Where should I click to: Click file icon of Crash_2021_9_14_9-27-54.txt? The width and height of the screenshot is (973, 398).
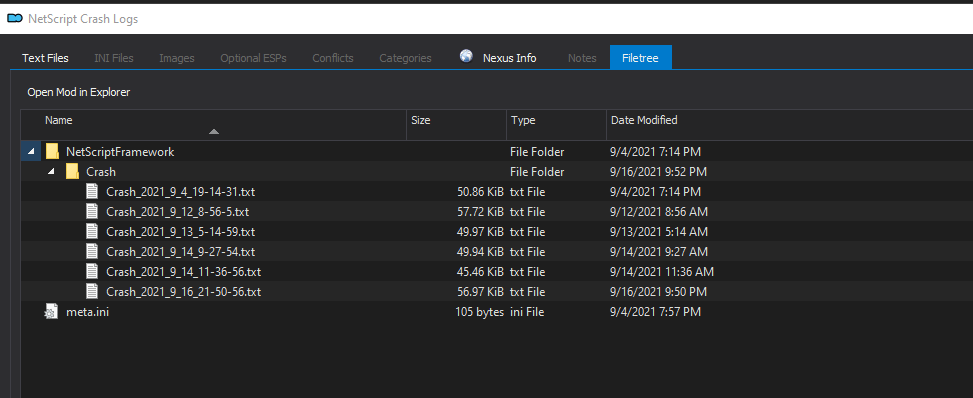pos(92,251)
